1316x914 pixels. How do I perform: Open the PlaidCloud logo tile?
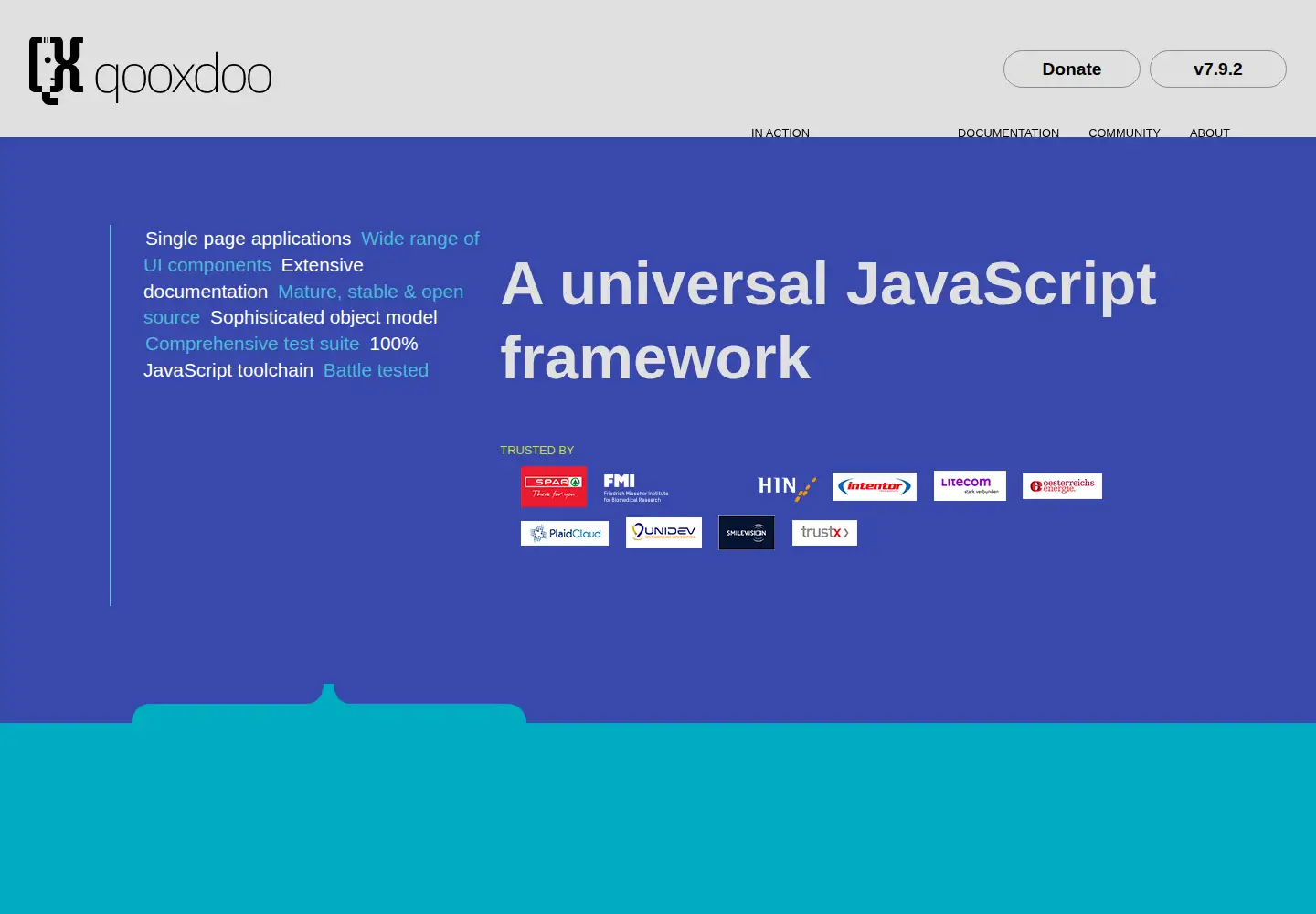point(565,533)
